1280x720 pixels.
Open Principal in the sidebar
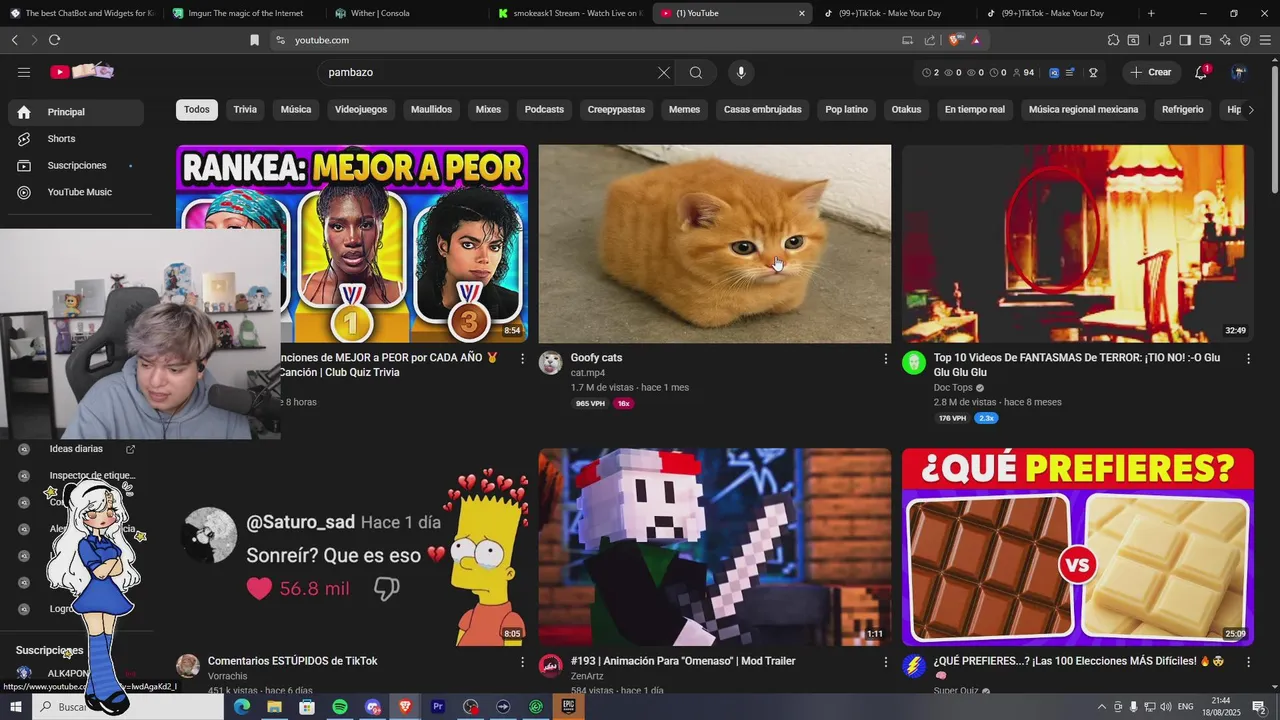click(76, 112)
